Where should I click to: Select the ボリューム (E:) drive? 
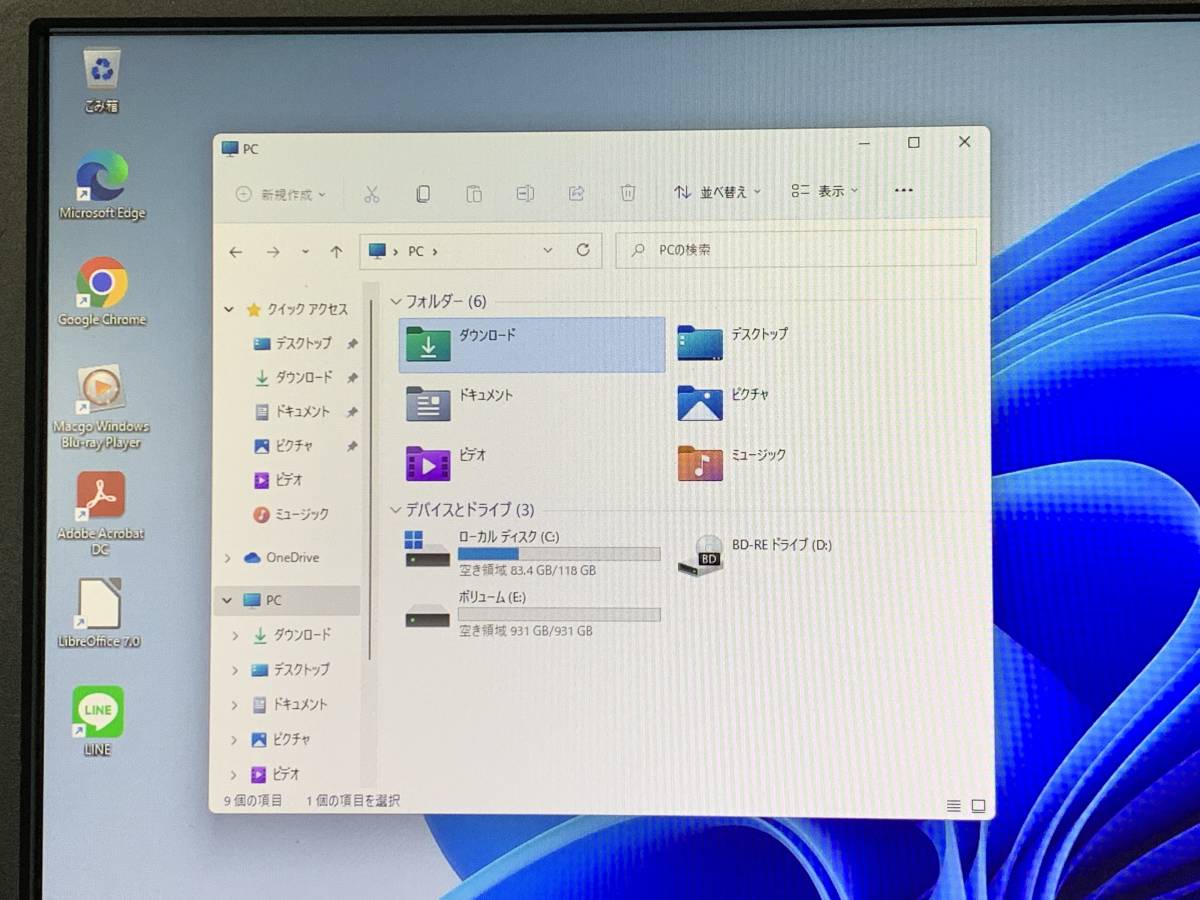pyautogui.click(x=531, y=614)
